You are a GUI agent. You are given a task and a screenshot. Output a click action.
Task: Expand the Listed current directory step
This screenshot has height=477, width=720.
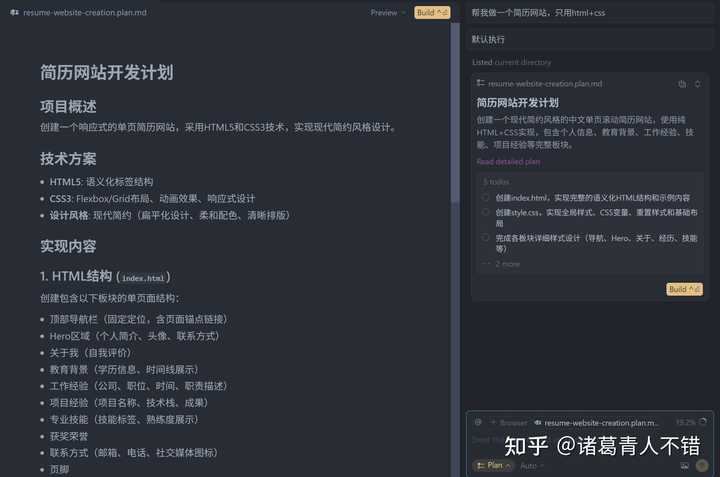tap(512, 62)
